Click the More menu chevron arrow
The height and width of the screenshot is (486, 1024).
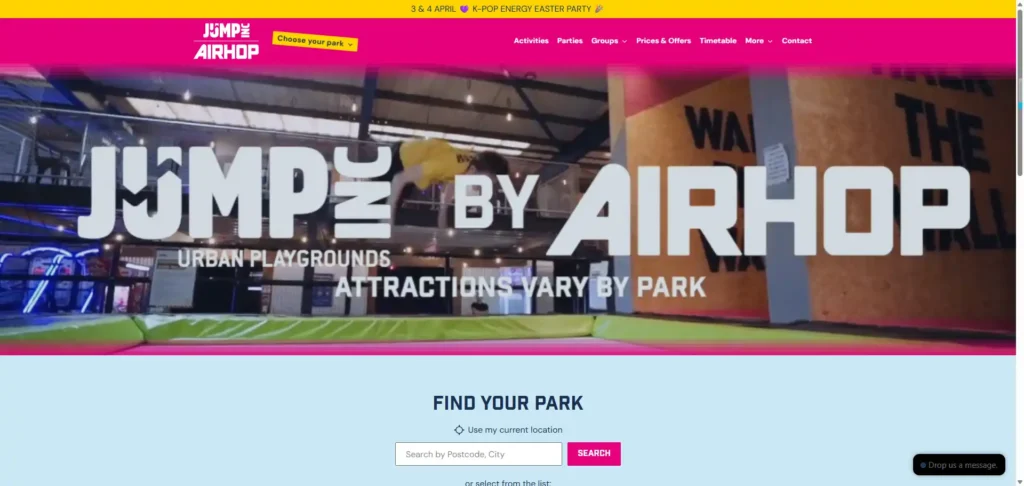[770, 41]
